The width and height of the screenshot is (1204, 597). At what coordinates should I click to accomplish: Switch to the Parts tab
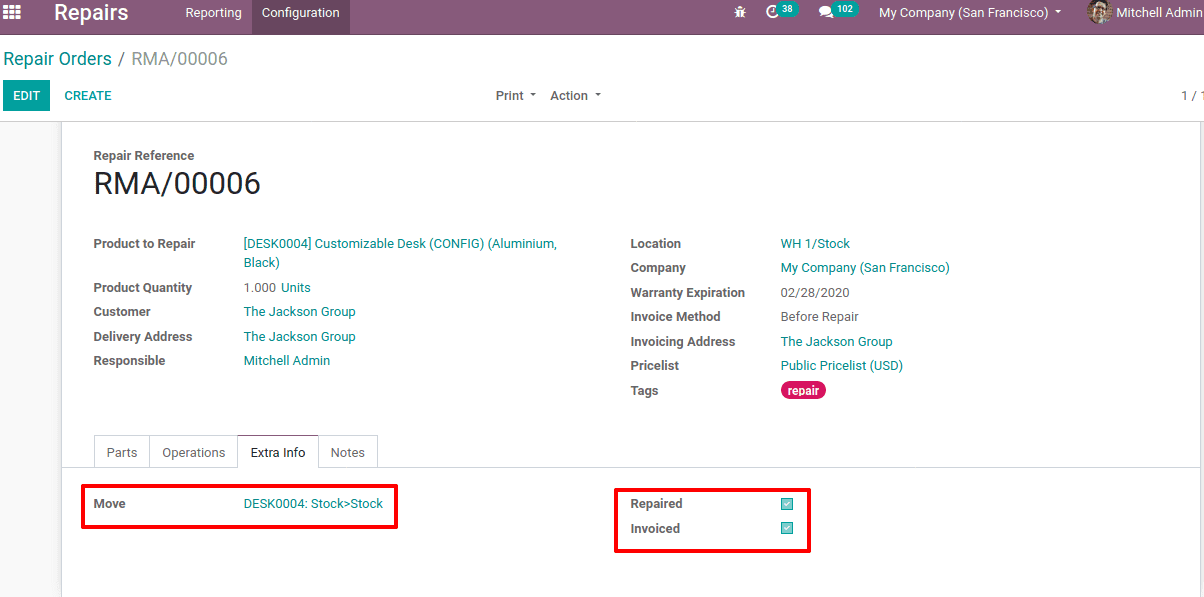click(x=122, y=452)
